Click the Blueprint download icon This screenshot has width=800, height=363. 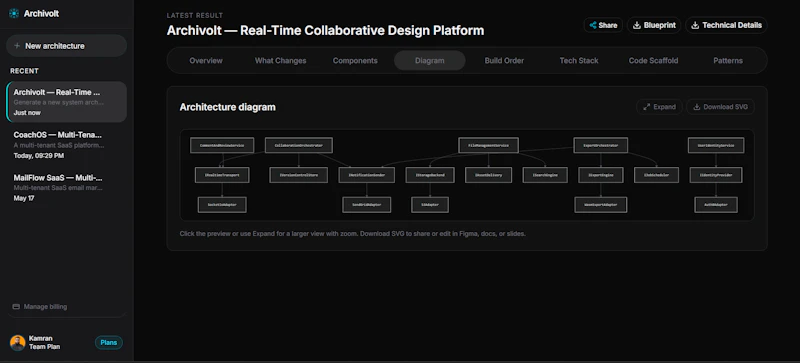pyautogui.click(x=637, y=25)
